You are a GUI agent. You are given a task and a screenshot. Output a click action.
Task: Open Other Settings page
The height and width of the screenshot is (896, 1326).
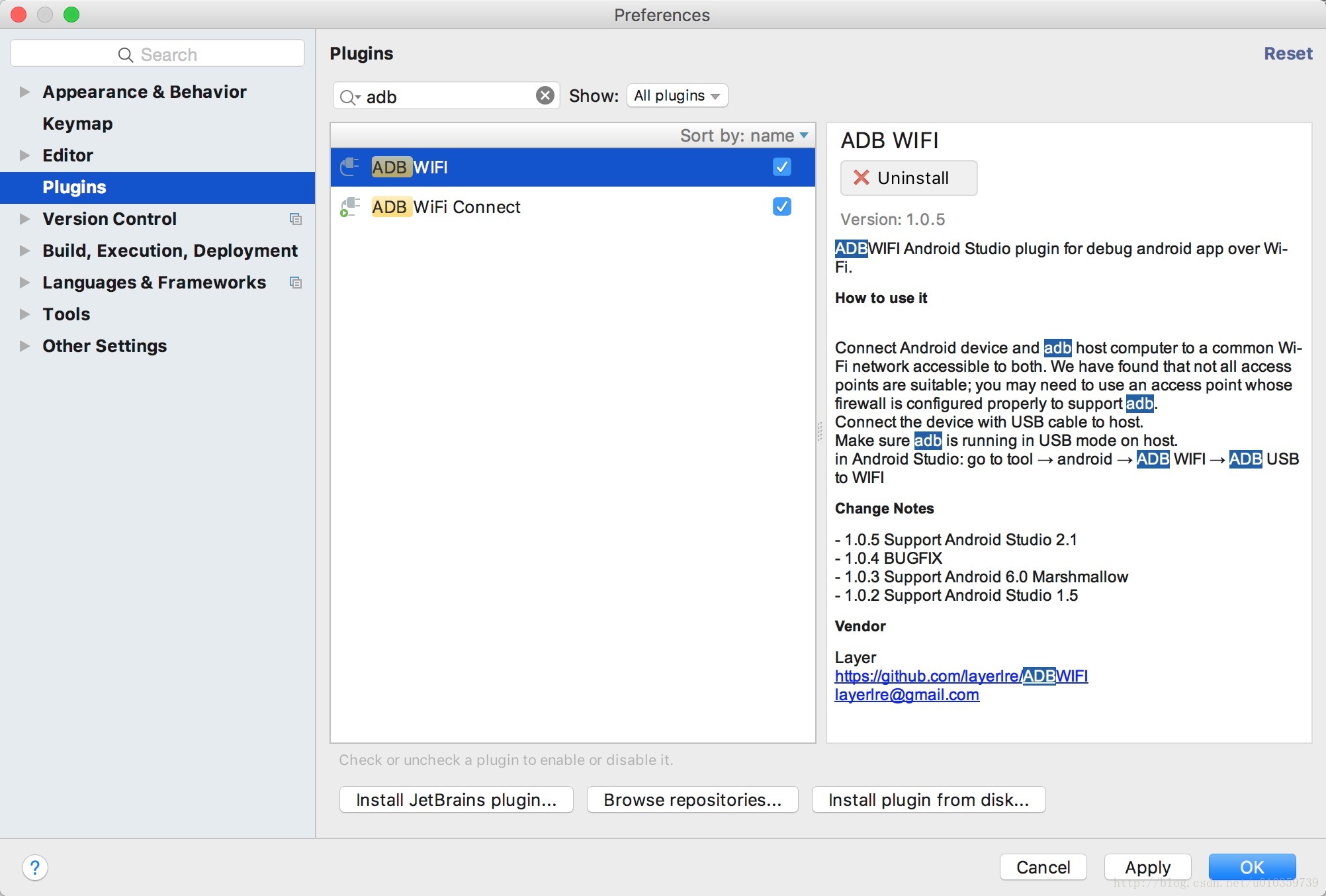click(x=105, y=346)
